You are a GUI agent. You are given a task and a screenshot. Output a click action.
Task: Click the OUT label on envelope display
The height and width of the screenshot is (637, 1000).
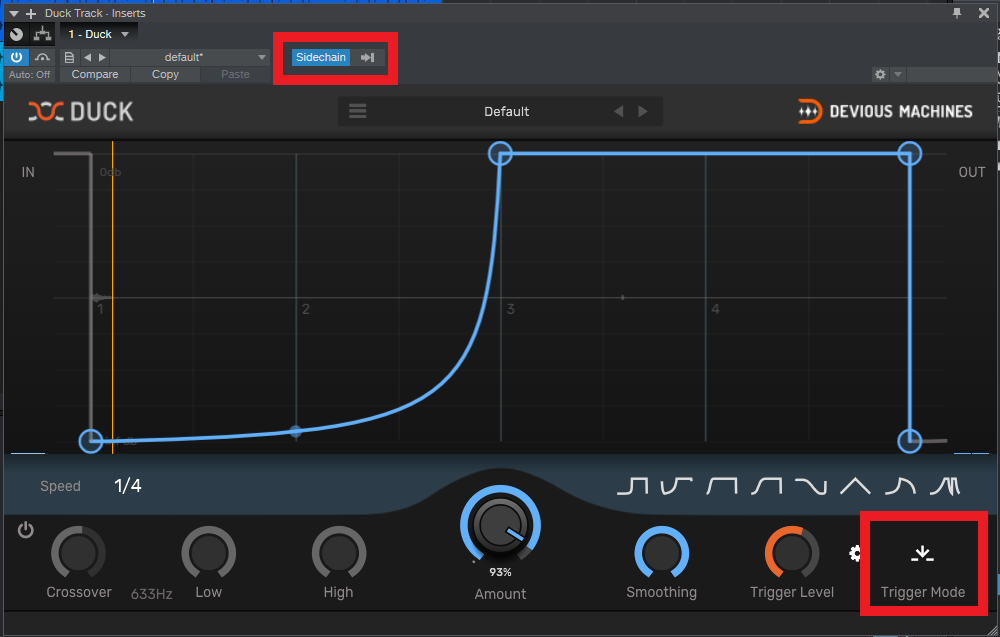pos(971,172)
